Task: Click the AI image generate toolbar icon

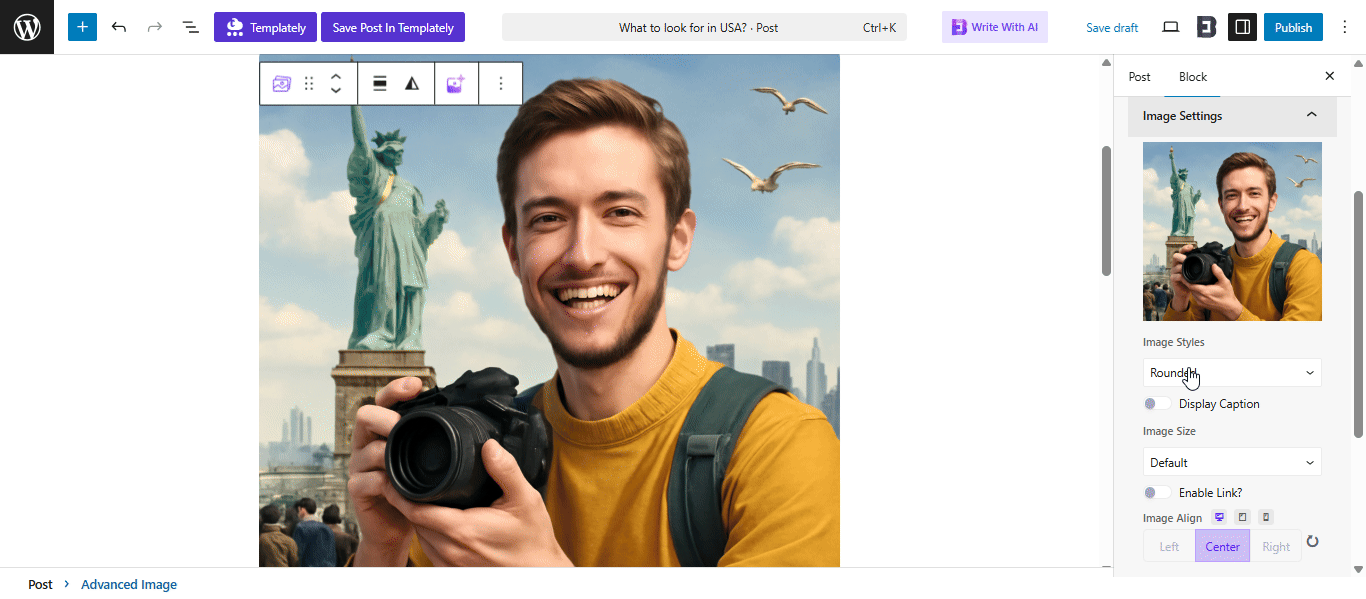Action: (x=456, y=84)
